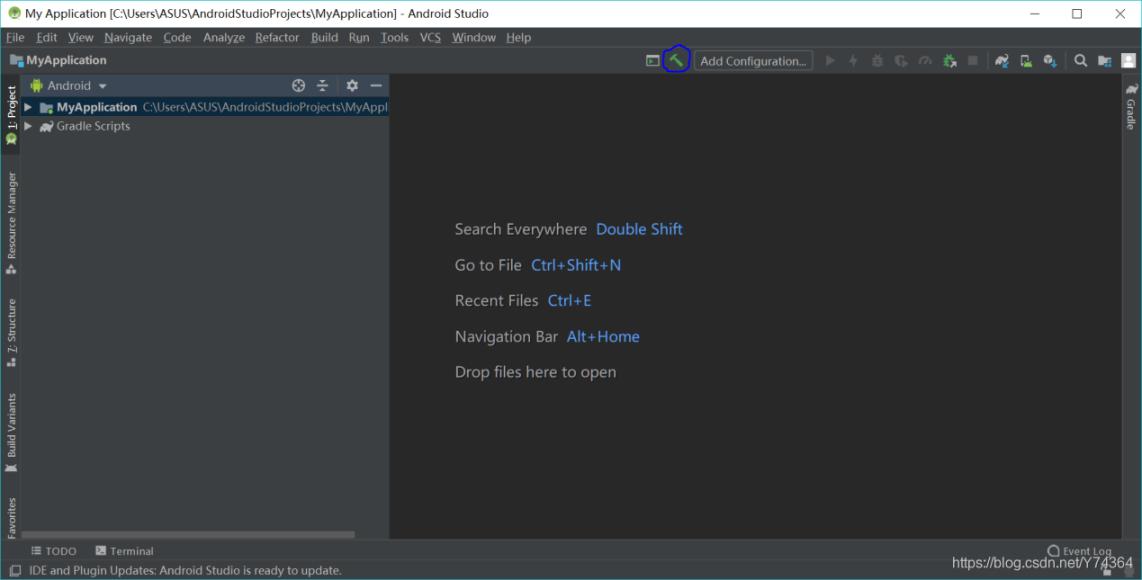Expand the MyApplication tree node
Viewport: 1142px width, 580px height.
coord(28,107)
